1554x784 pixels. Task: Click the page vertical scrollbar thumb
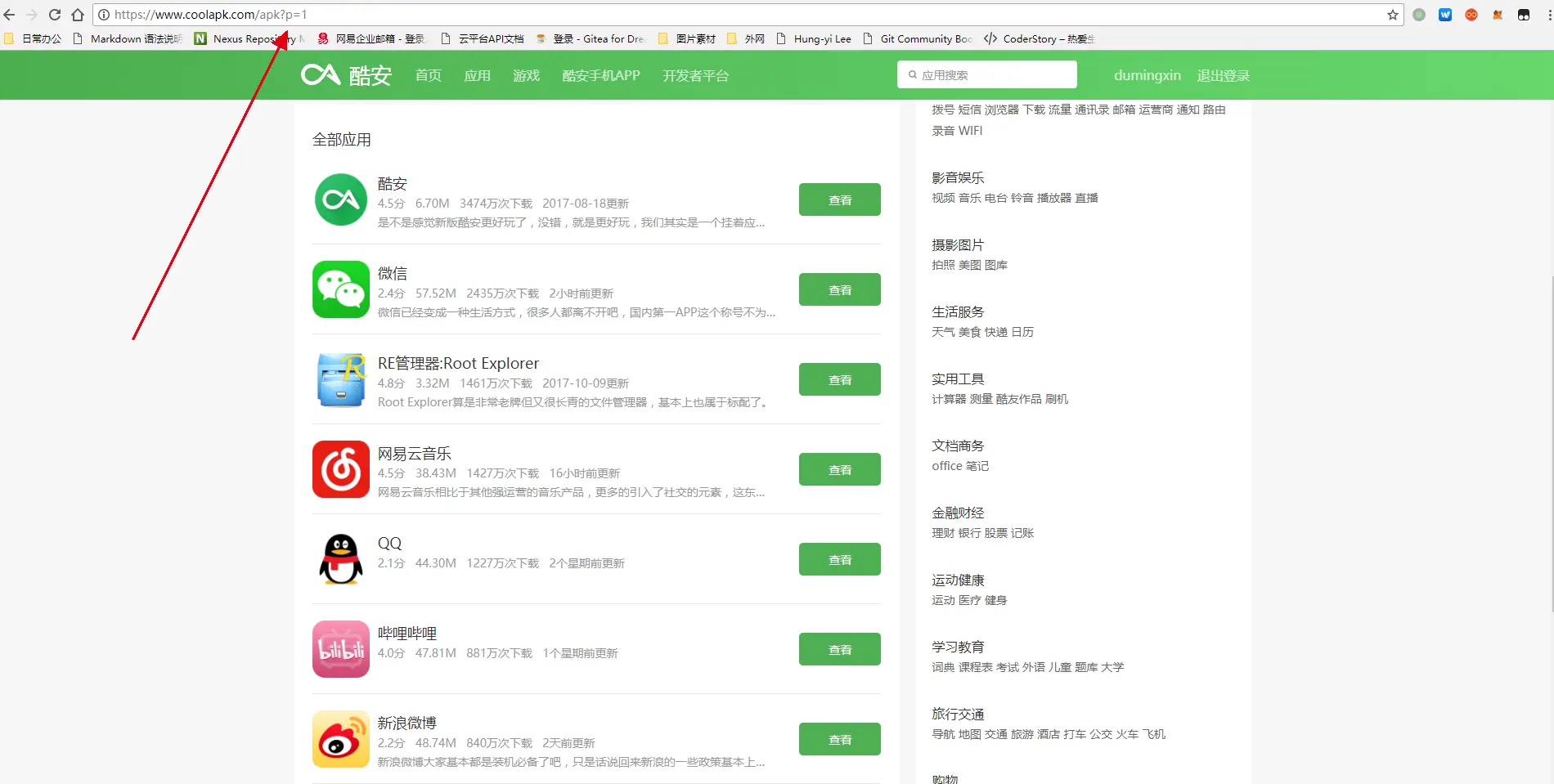coord(1551,443)
